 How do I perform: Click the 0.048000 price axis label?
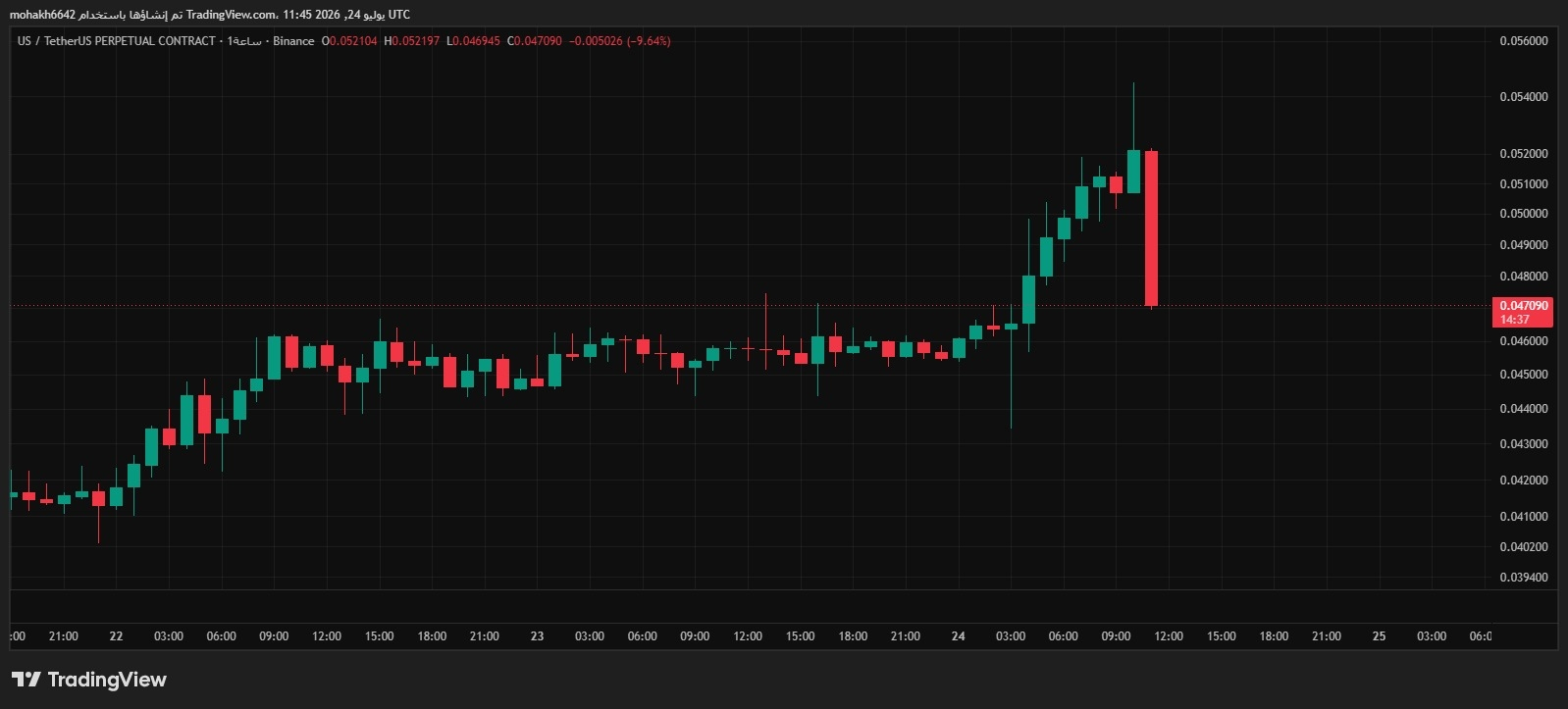1524,277
